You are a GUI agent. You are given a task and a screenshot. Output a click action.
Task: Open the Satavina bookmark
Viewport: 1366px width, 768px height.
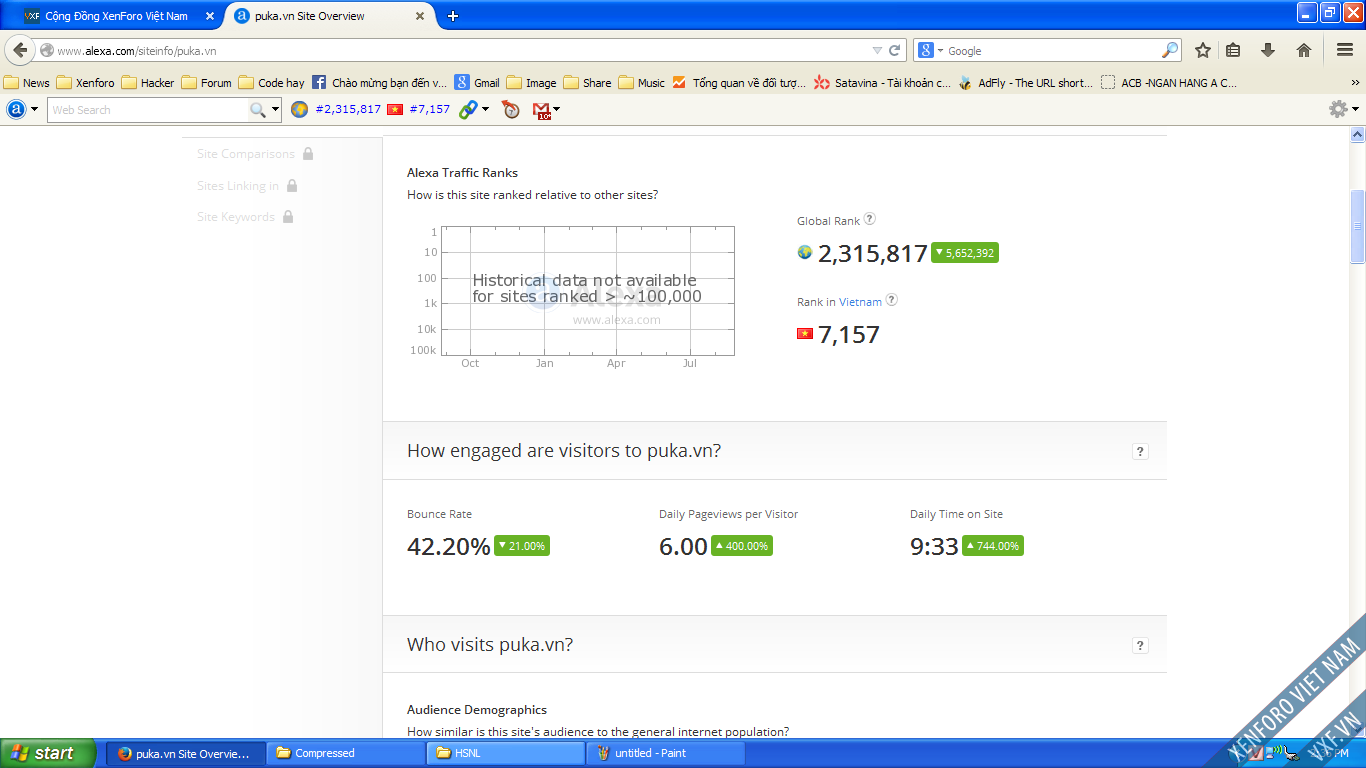882,83
